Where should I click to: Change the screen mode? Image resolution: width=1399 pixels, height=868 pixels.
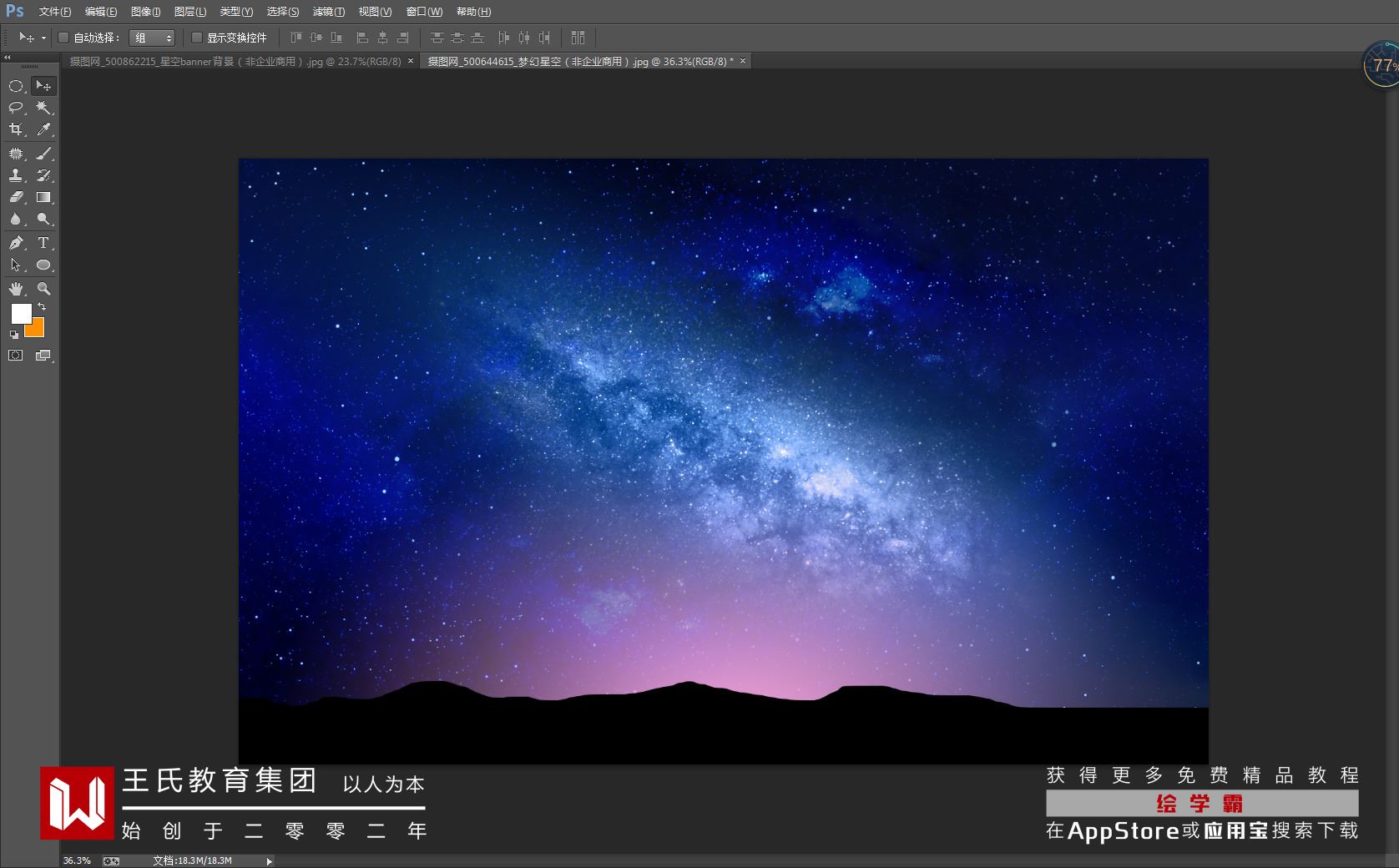(x=43, y=356)
